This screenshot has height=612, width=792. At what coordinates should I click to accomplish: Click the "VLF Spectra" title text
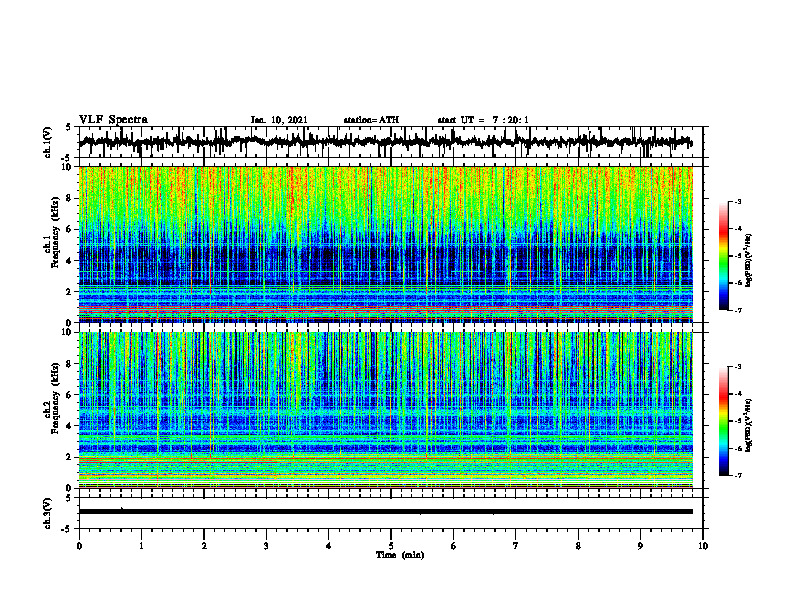[x=113, y=120]
